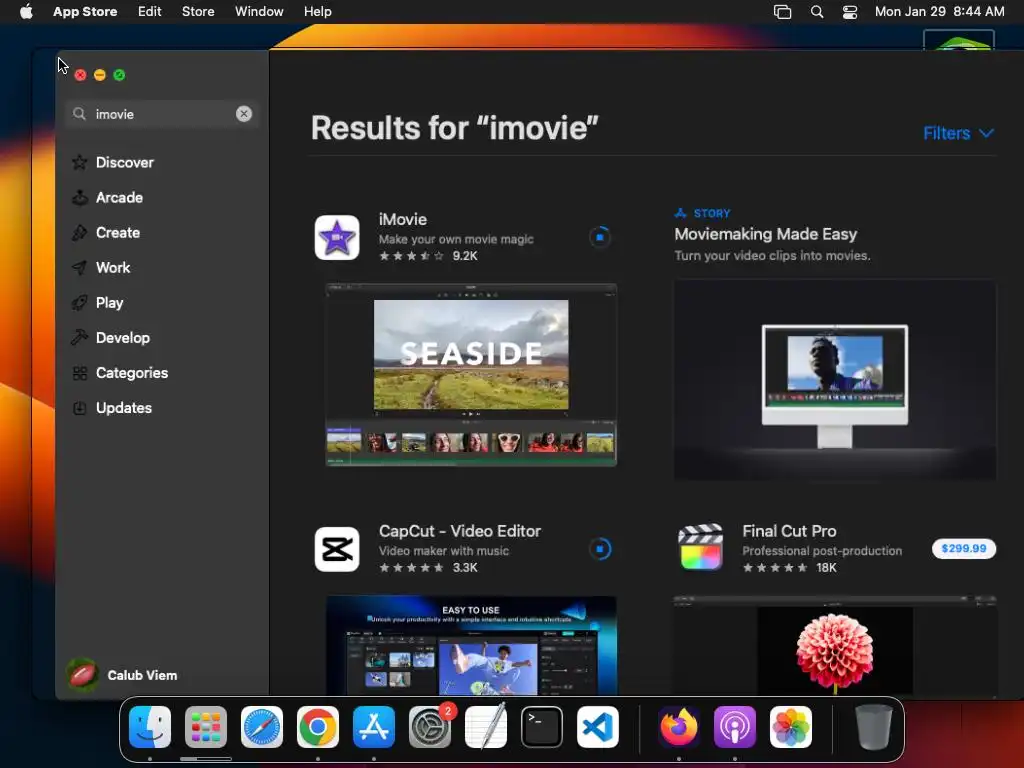
Task: Open Podcasts from the Dock
Action: click(735, 727)
